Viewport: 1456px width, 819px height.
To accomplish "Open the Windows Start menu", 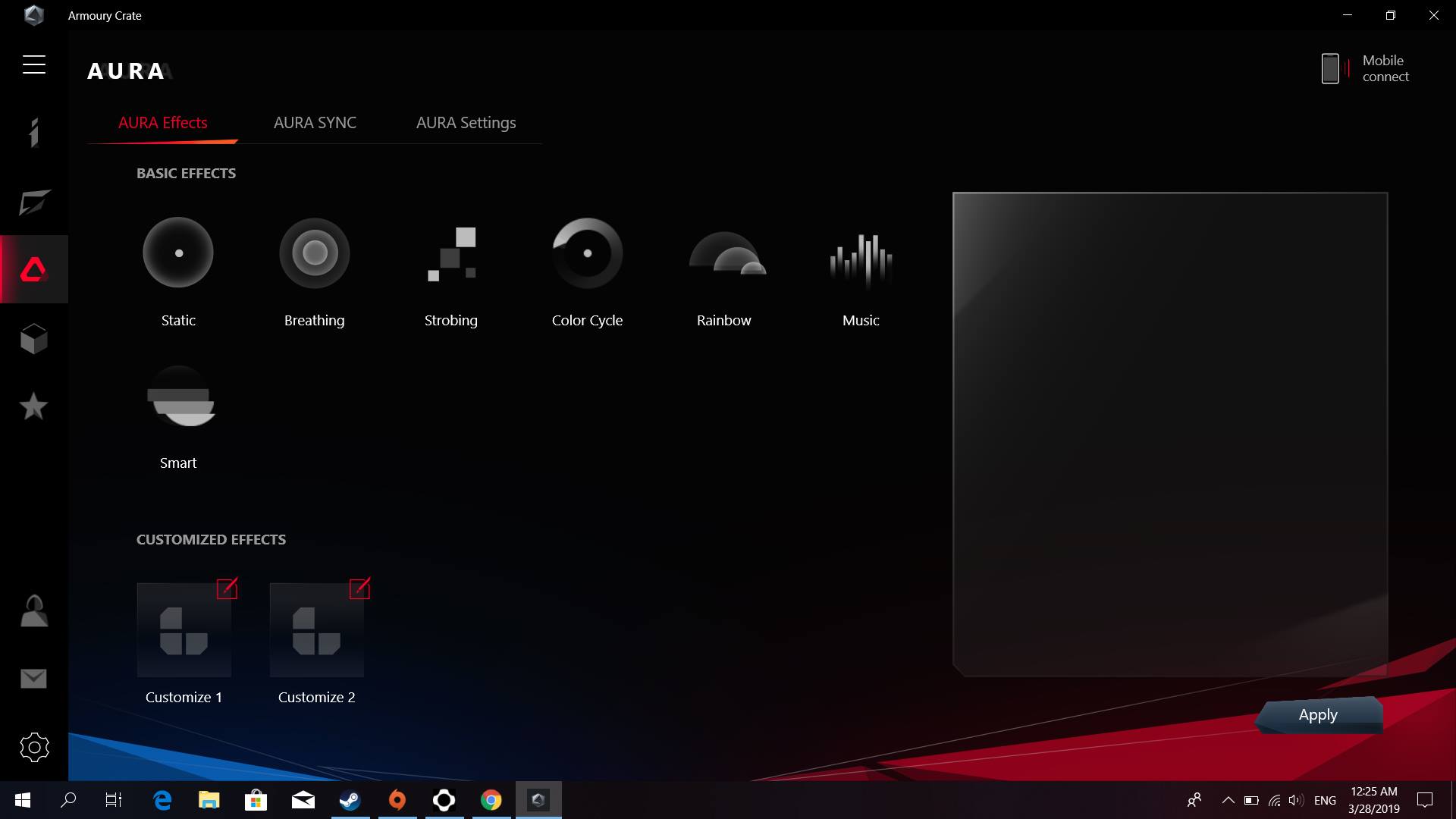I will click(23, 800).
